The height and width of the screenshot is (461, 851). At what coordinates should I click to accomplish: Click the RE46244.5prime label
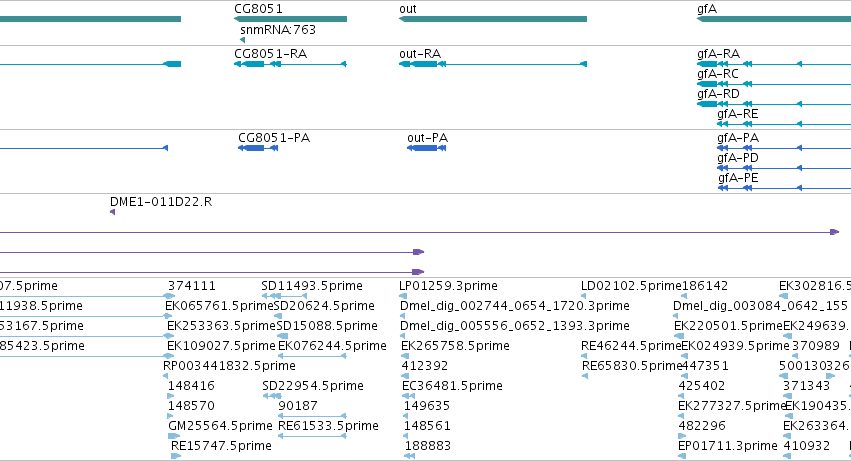pos(631,346)
